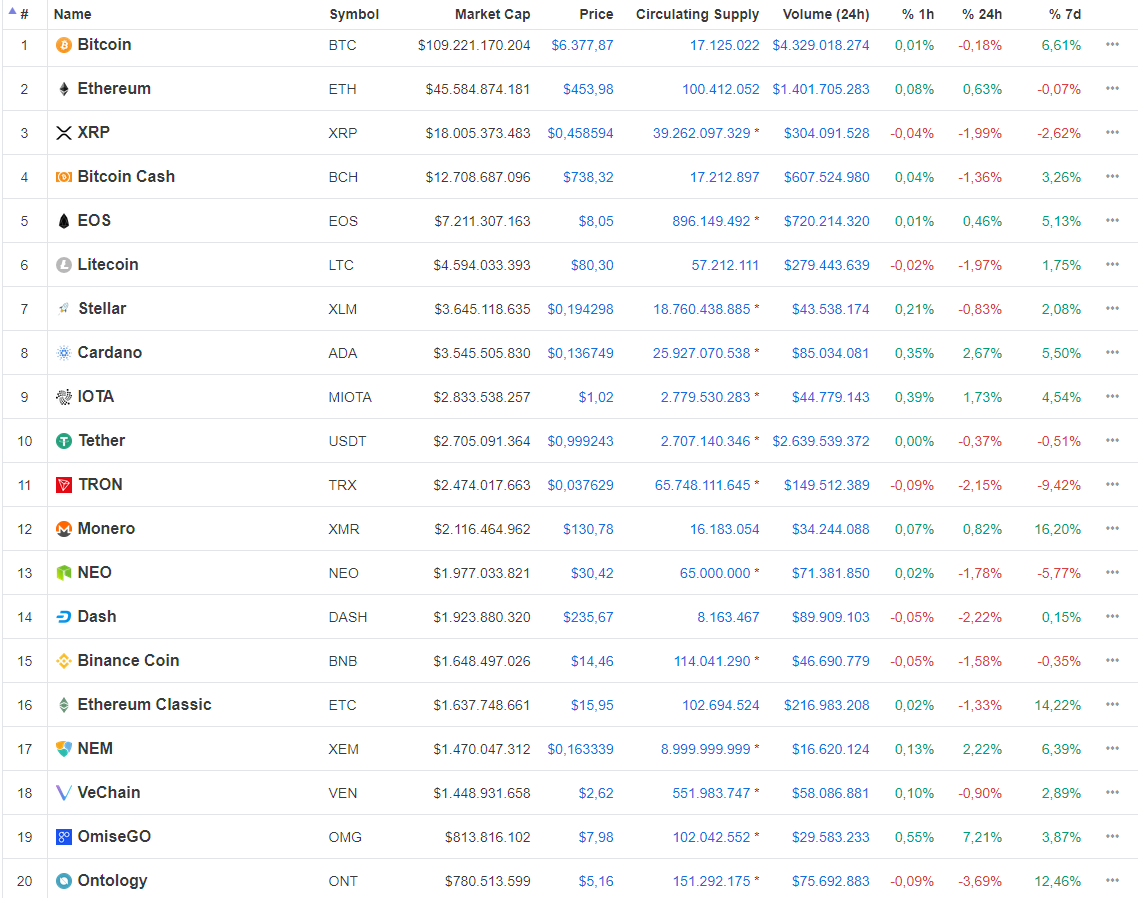
Task: Click the Tether logo icon
Action: pyautogui.click(x=64, y=441)
